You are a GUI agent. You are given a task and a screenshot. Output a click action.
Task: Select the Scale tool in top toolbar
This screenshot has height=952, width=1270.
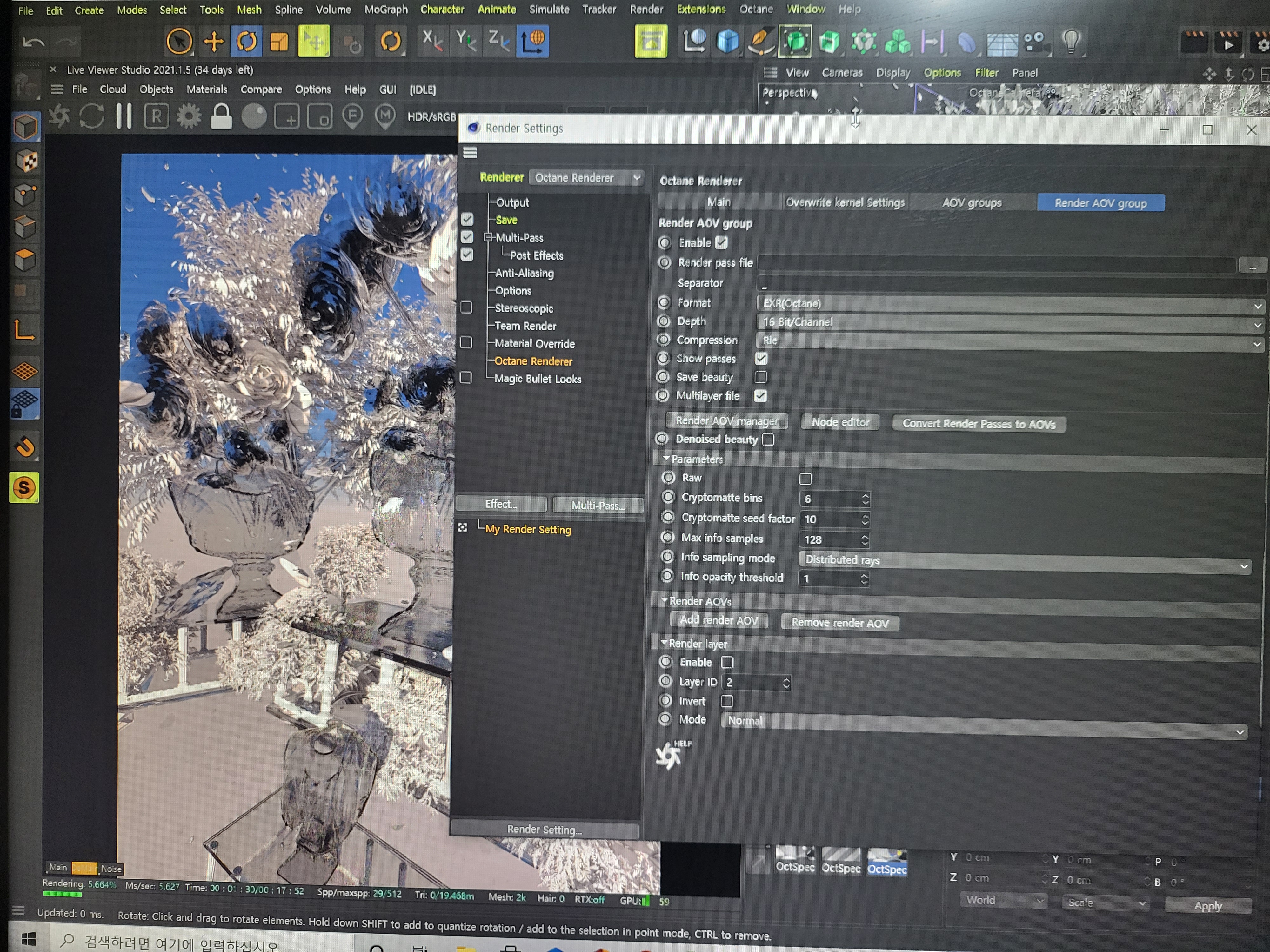click(x=280, y=41)
